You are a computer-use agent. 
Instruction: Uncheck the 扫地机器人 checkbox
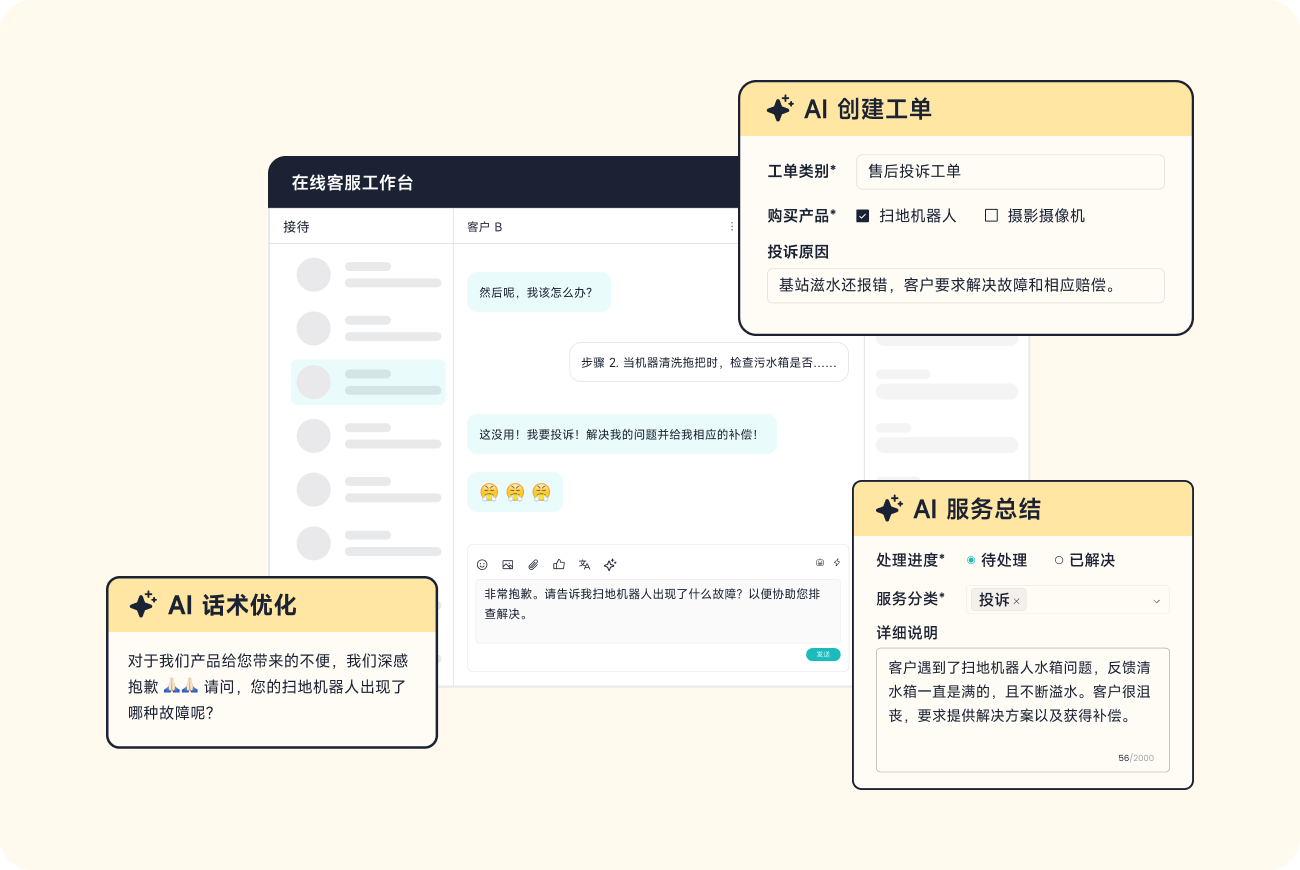coord(863,216)
